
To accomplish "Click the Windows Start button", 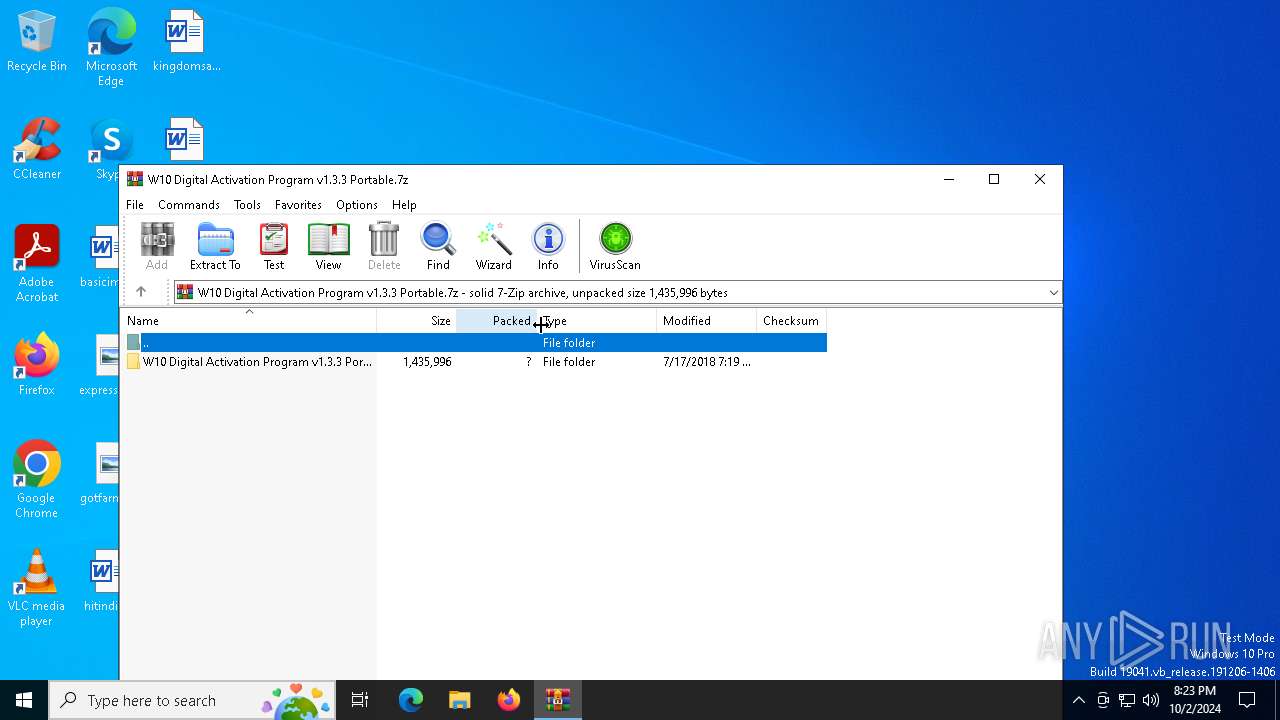I will pyautogui.click(x=24, y=700).
